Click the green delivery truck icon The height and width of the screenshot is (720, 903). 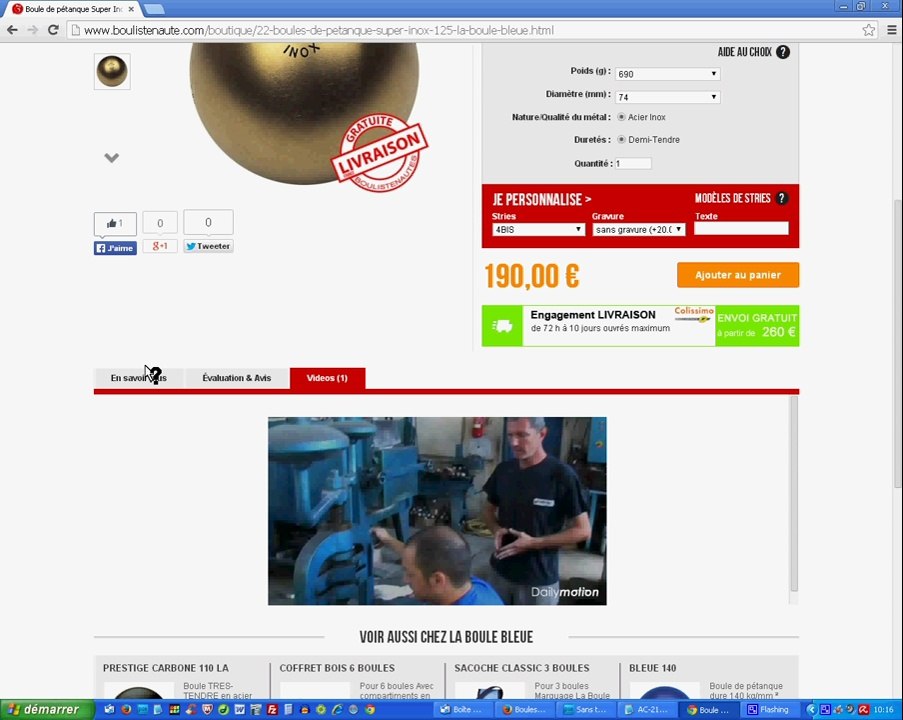(502, 326)
